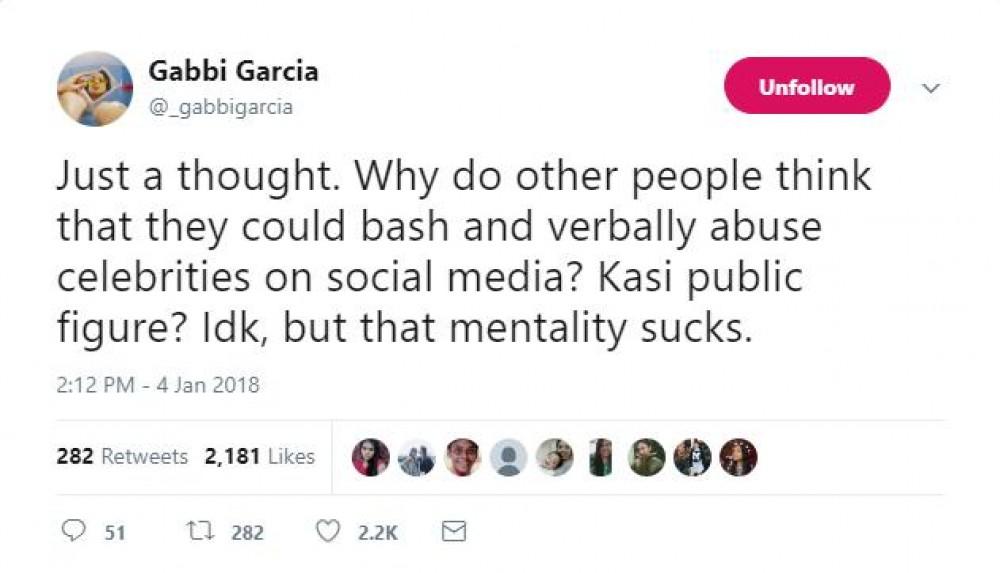Open the last liker avatar in the row
The image size is (1000, 573).
pyautogui.click(x=739, y=457)
